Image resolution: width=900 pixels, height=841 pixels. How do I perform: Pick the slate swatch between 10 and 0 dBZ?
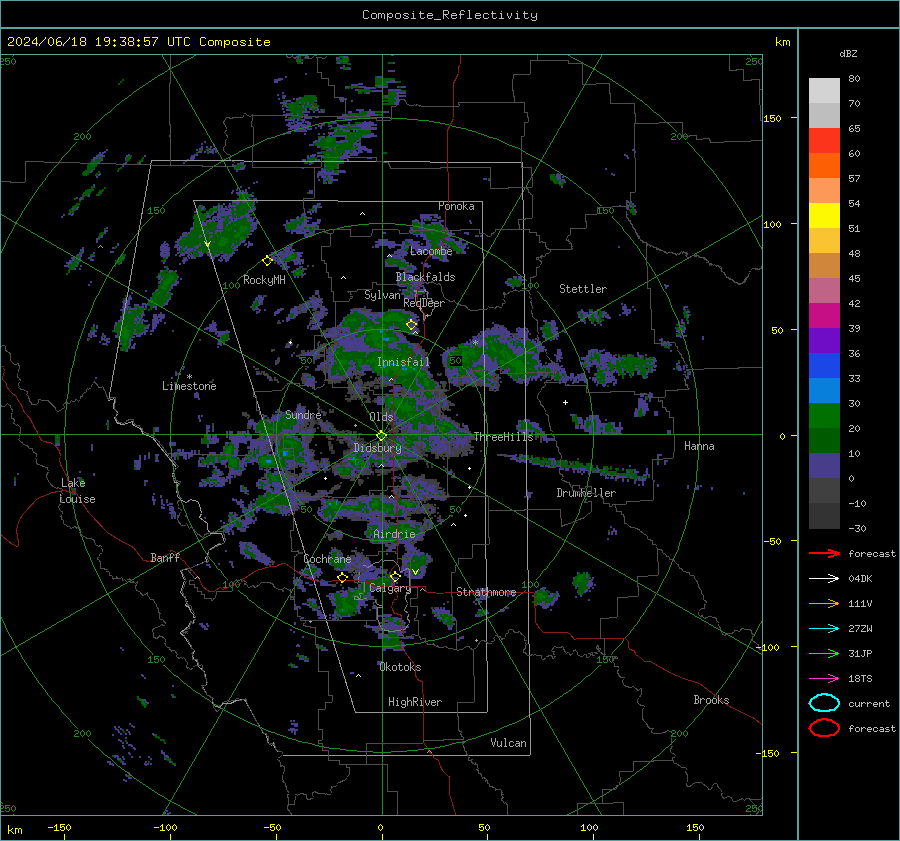pyautogui.click(x=824, y=466)
